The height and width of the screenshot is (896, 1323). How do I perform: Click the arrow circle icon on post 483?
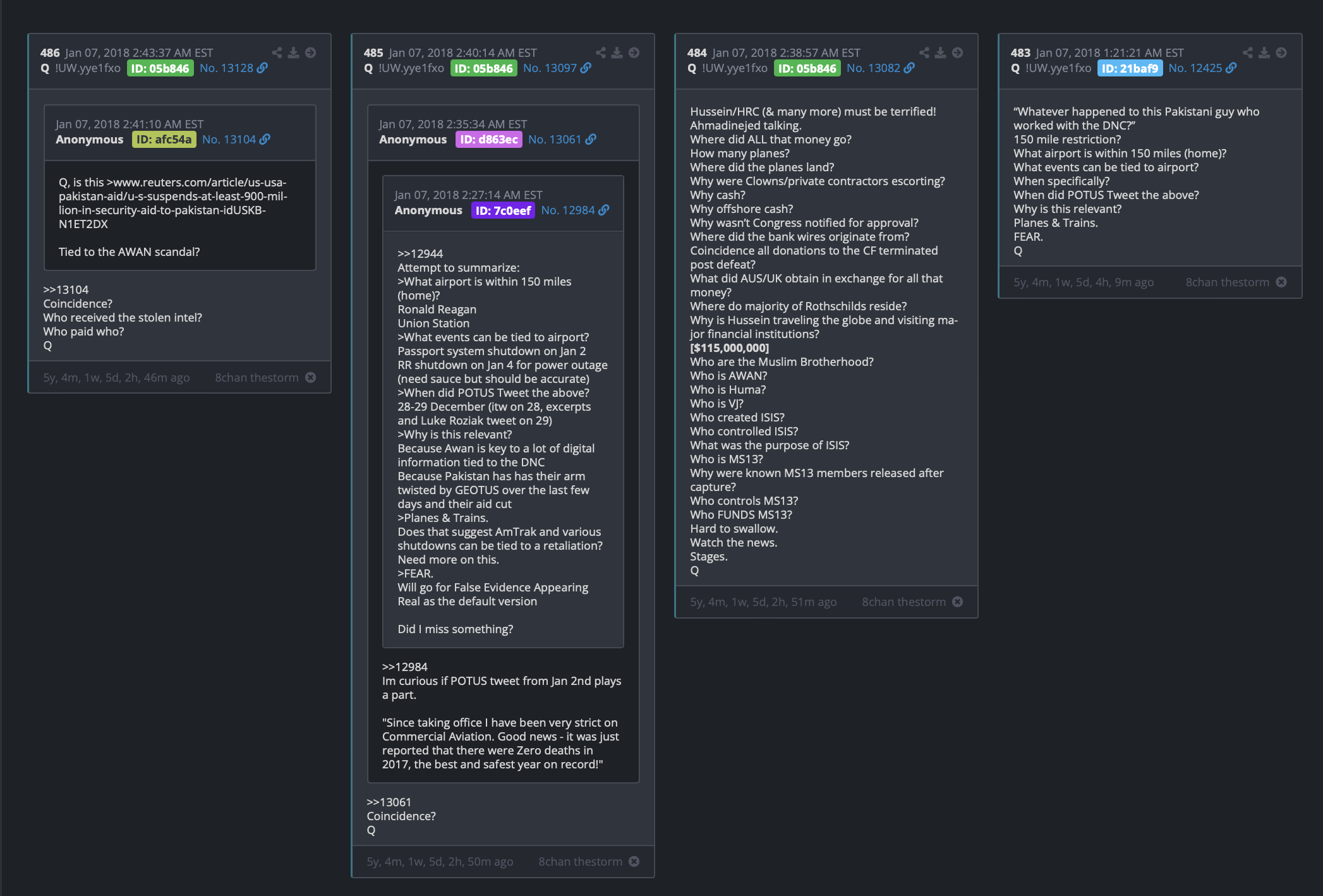[x=1281, y=52]
